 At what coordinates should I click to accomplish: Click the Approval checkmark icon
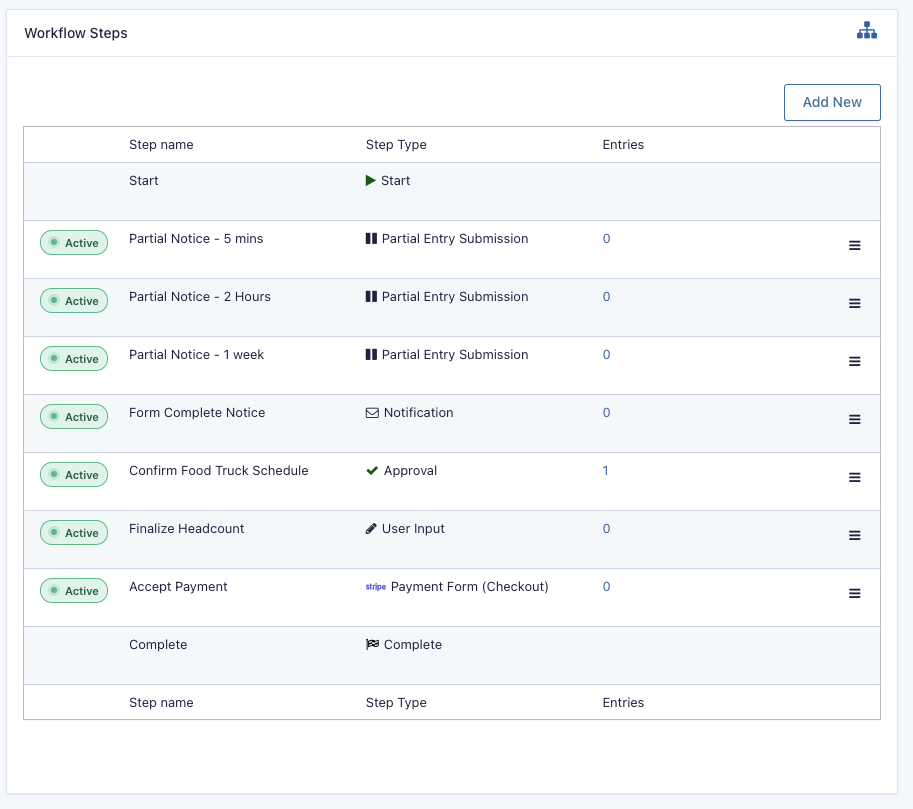[x=372, y=471]
